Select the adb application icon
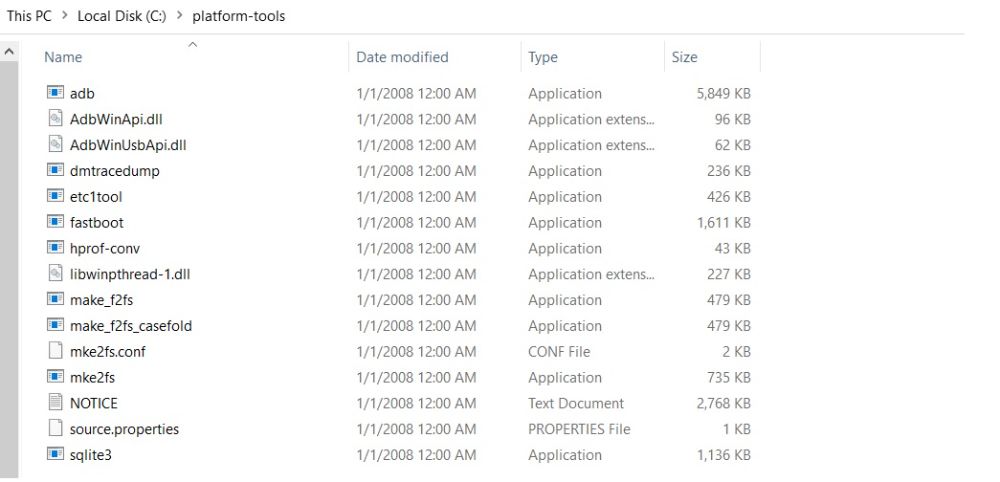Viewport: 1000px width, 482px height. pyautogui.click(x=55, y=92)
